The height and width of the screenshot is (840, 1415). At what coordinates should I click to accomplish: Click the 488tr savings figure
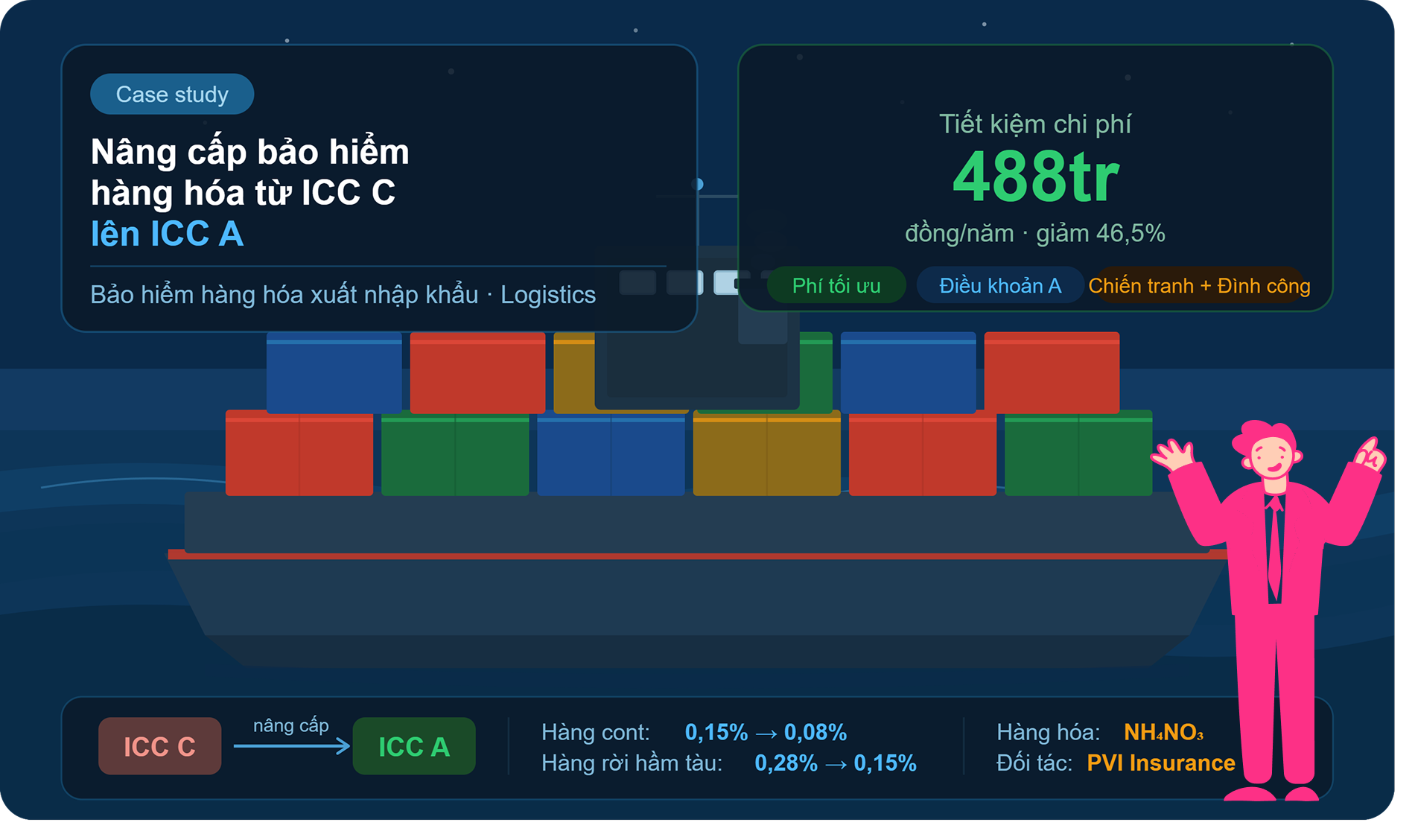click(1035, 177)
